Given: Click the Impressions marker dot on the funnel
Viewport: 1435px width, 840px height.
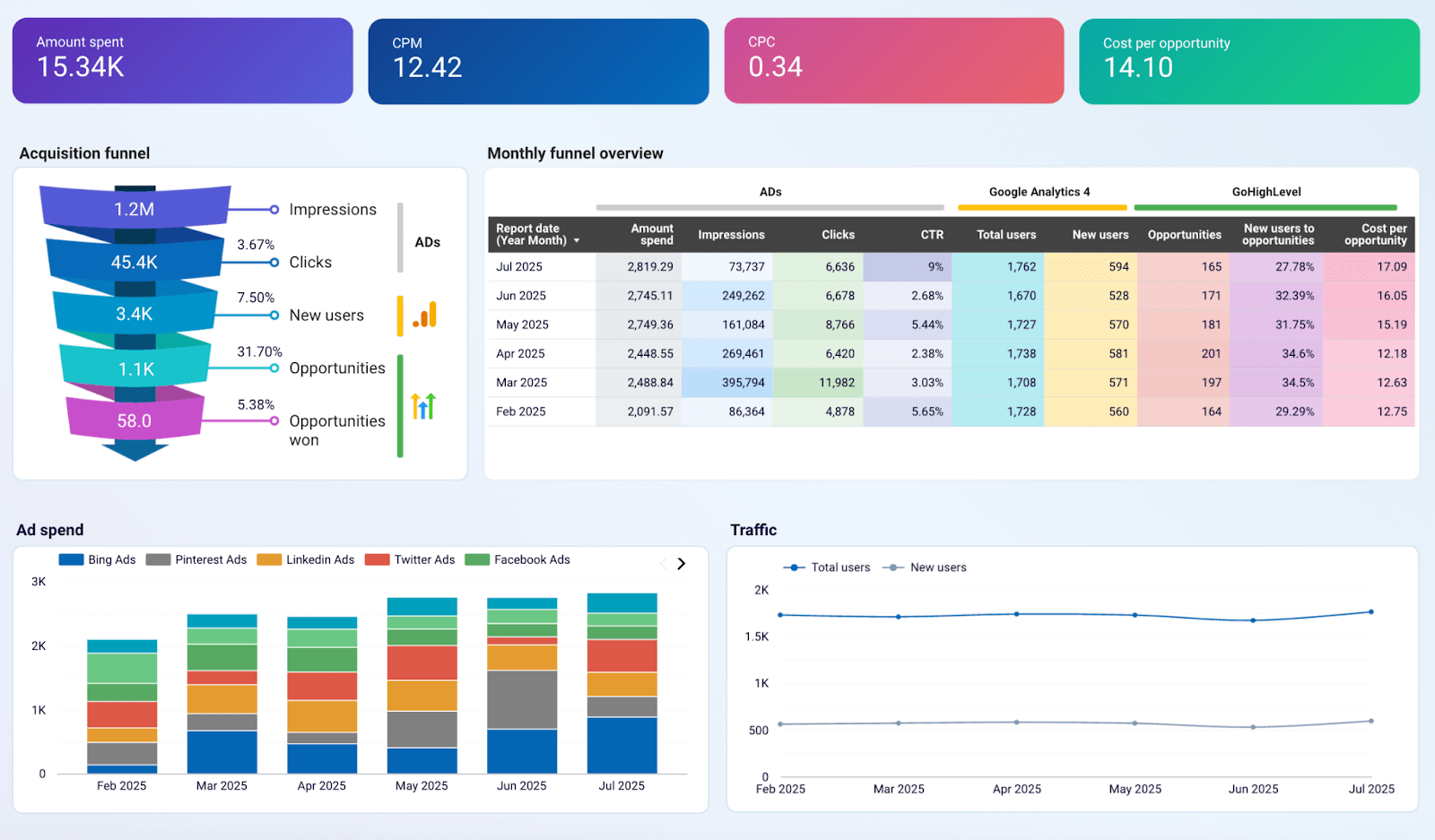Looking at the screenshot, I should [x=274, y=210].
